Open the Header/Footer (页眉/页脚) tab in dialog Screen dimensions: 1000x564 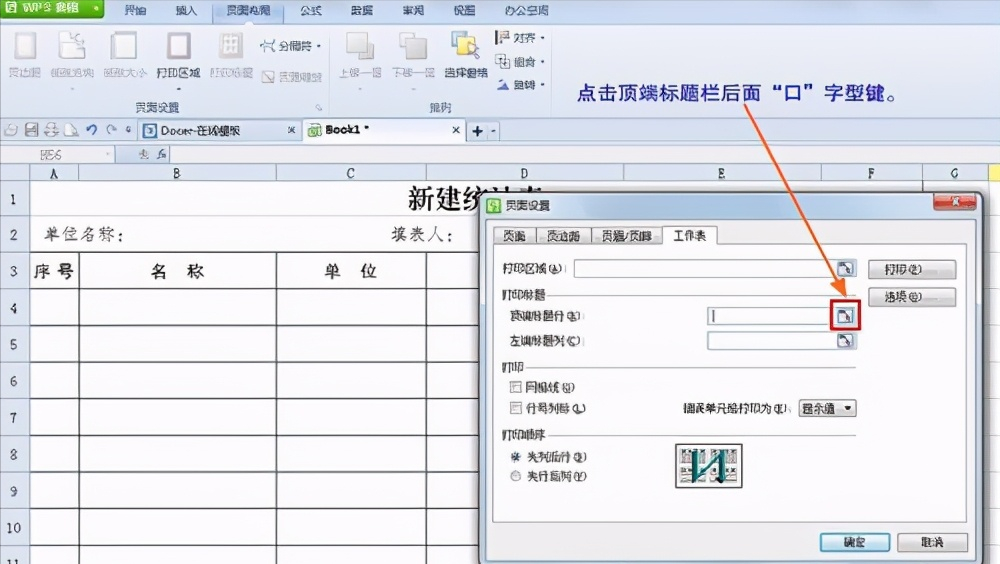pyautogui.click(x=626, y=236)
